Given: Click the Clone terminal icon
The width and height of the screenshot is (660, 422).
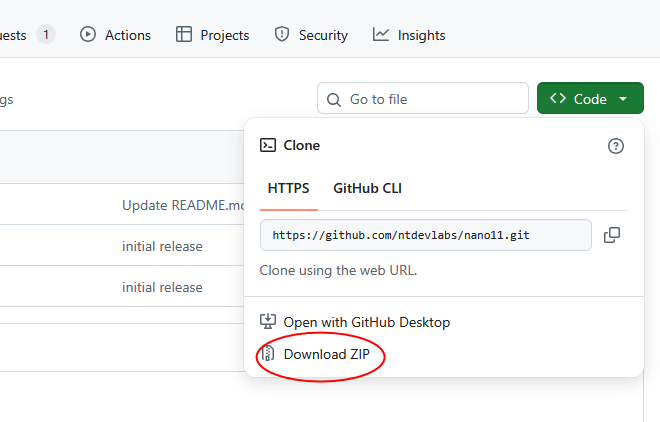Looking at the screenshot, I should point(268,145).
